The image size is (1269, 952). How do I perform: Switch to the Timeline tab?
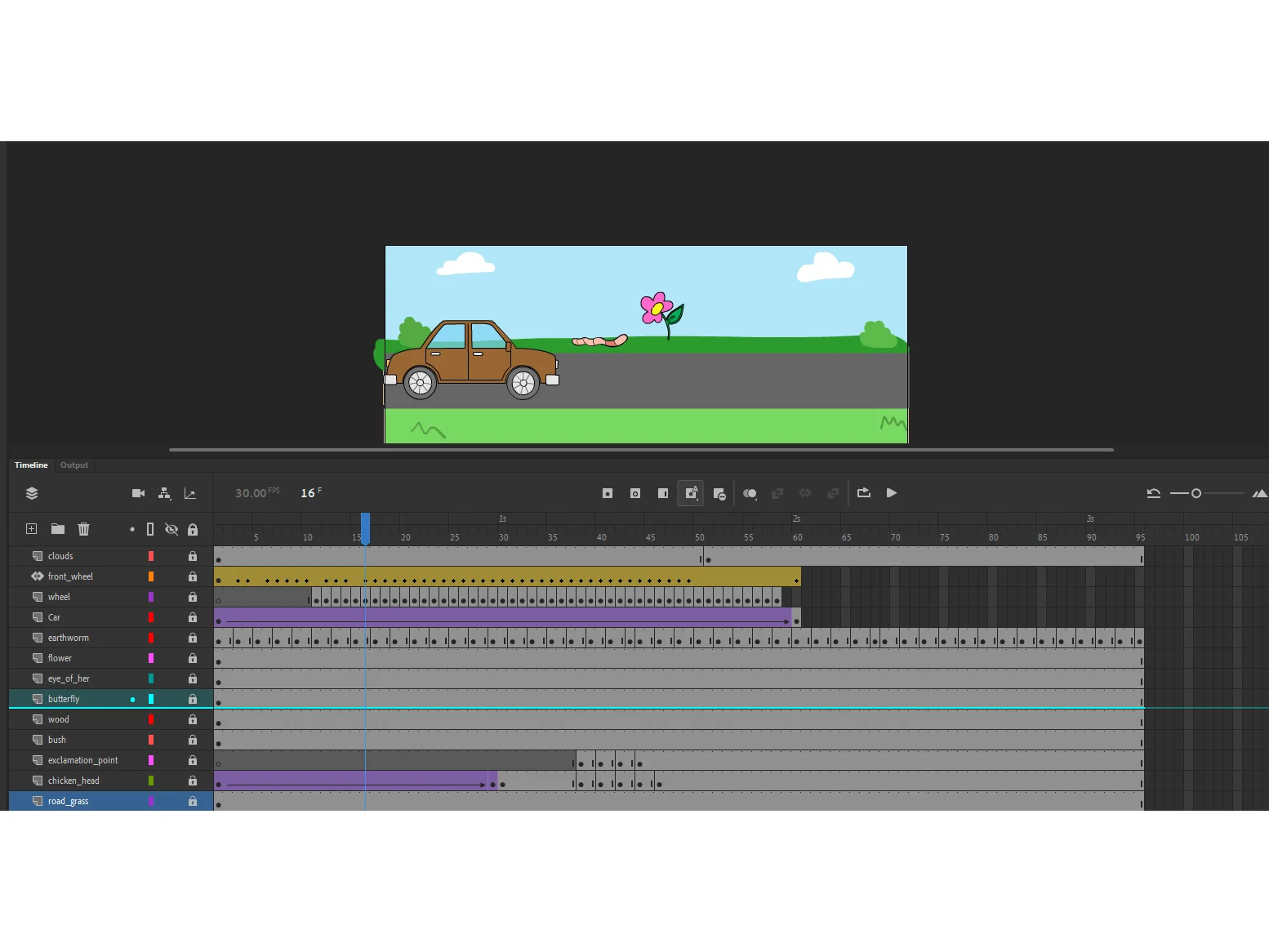(31, 465)
